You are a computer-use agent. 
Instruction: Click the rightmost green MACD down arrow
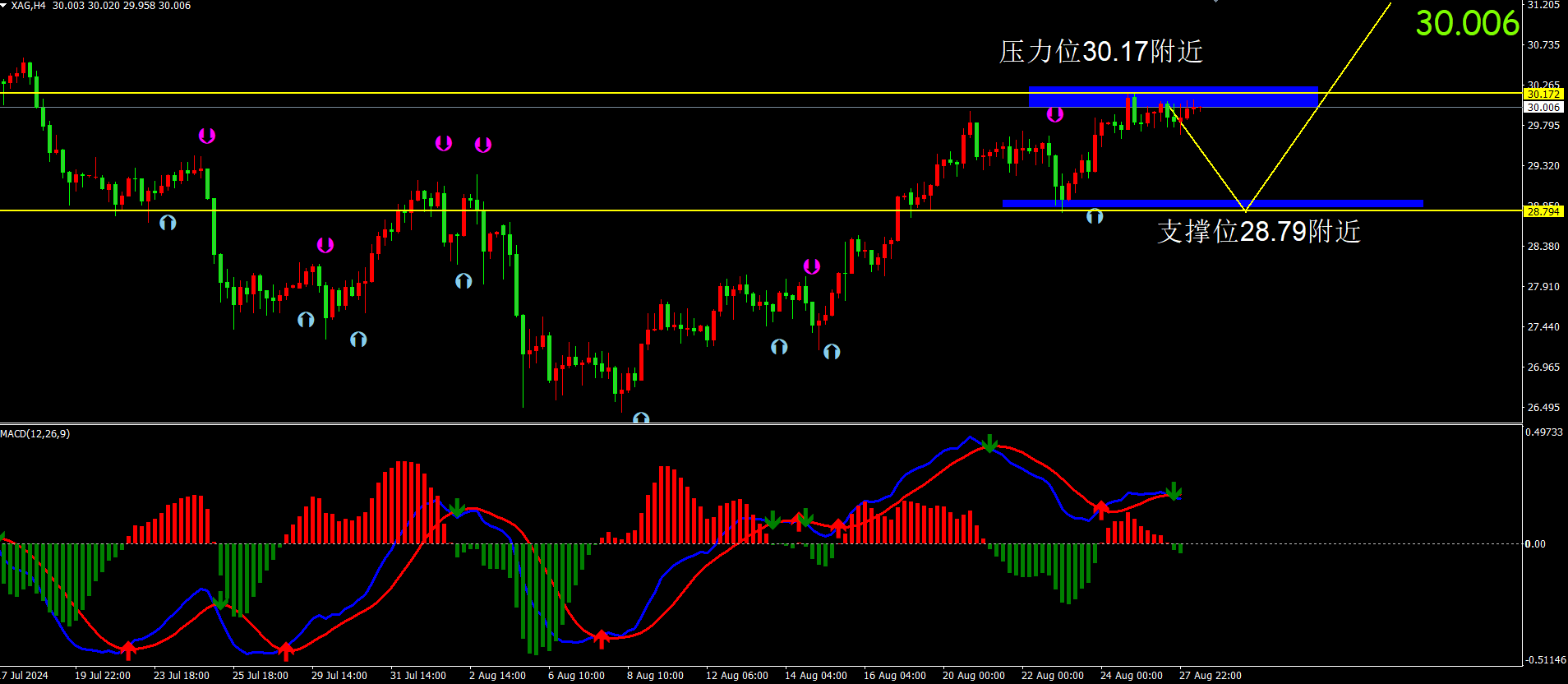[x=1174, y=492]
